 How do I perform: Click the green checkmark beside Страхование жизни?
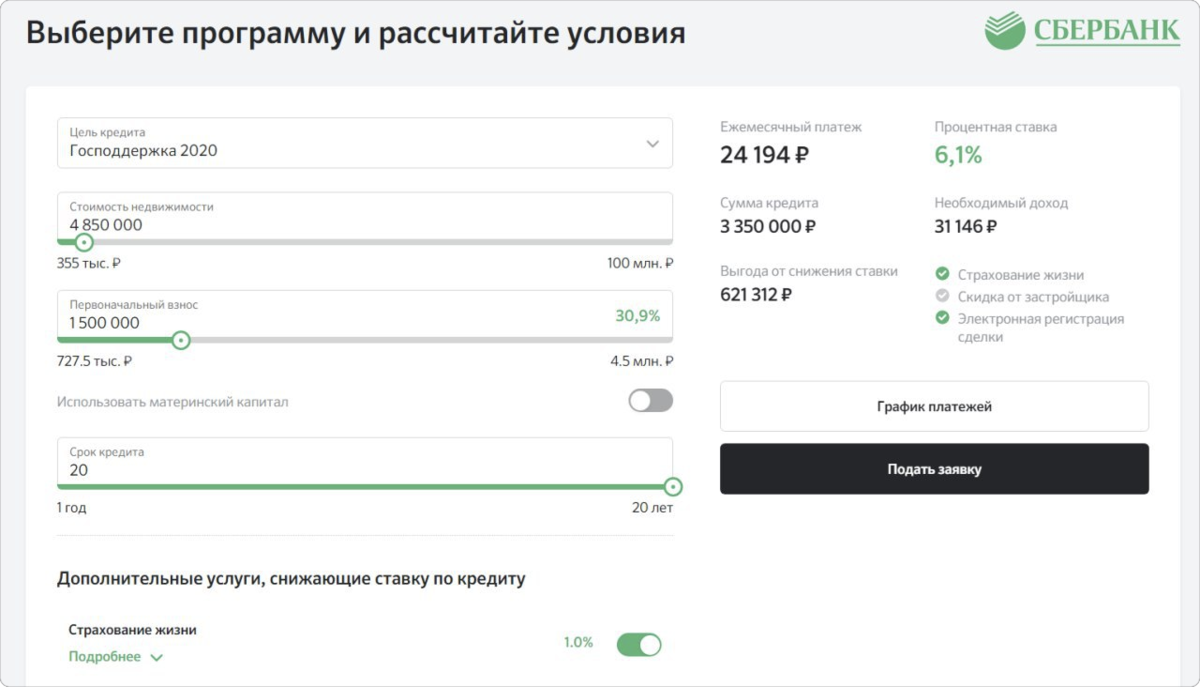pyautogui.click(x=943, y=272)
